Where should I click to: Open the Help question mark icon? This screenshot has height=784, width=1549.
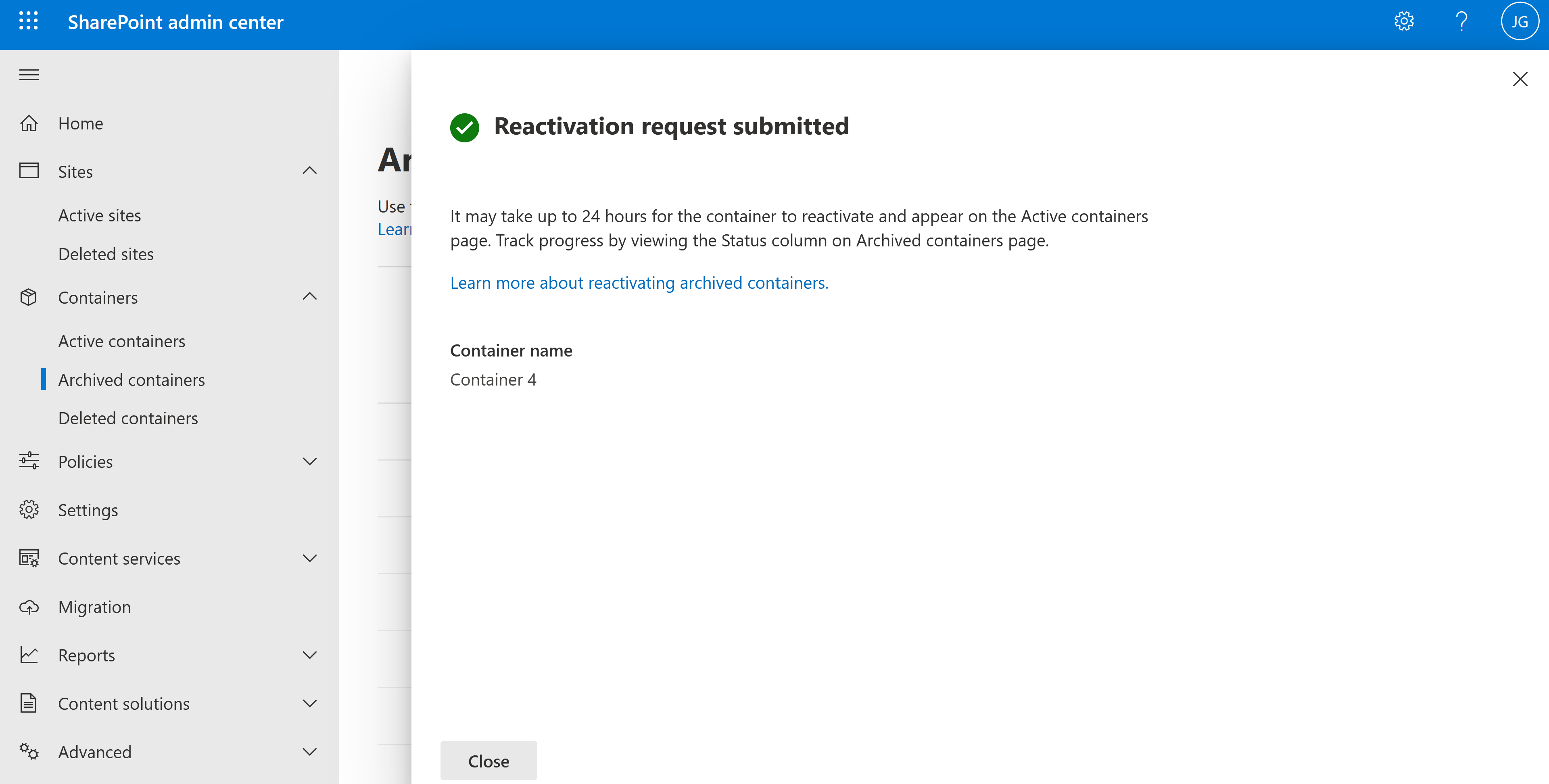tap(1462, 21)
